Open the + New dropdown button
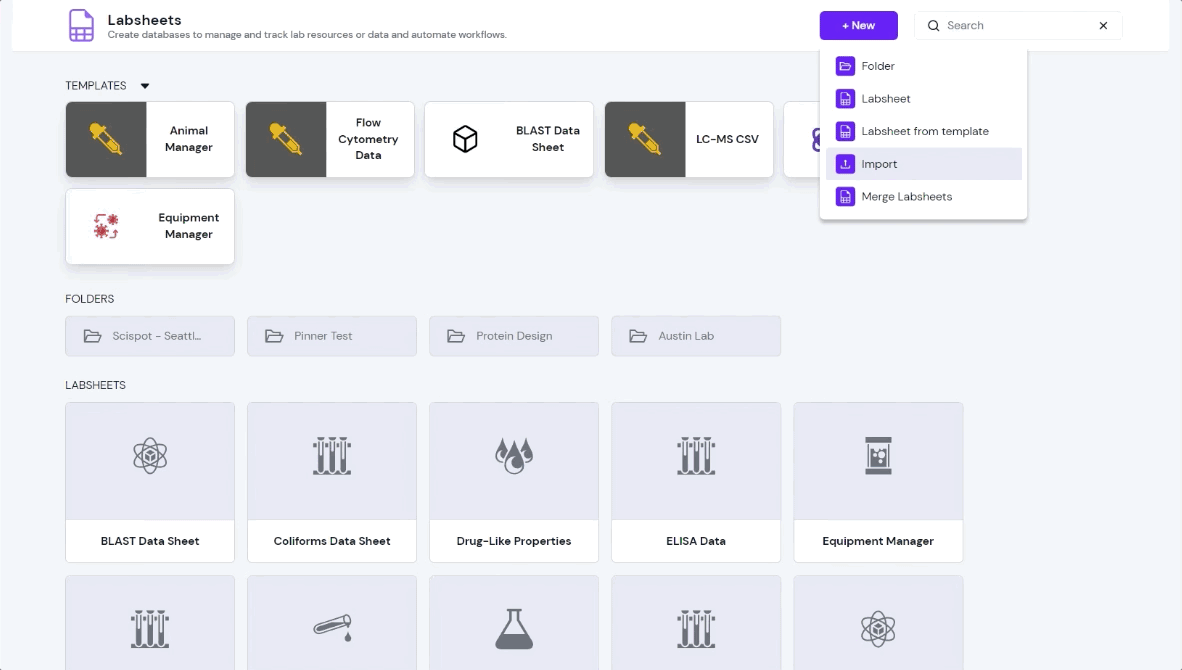 [859, 26]
